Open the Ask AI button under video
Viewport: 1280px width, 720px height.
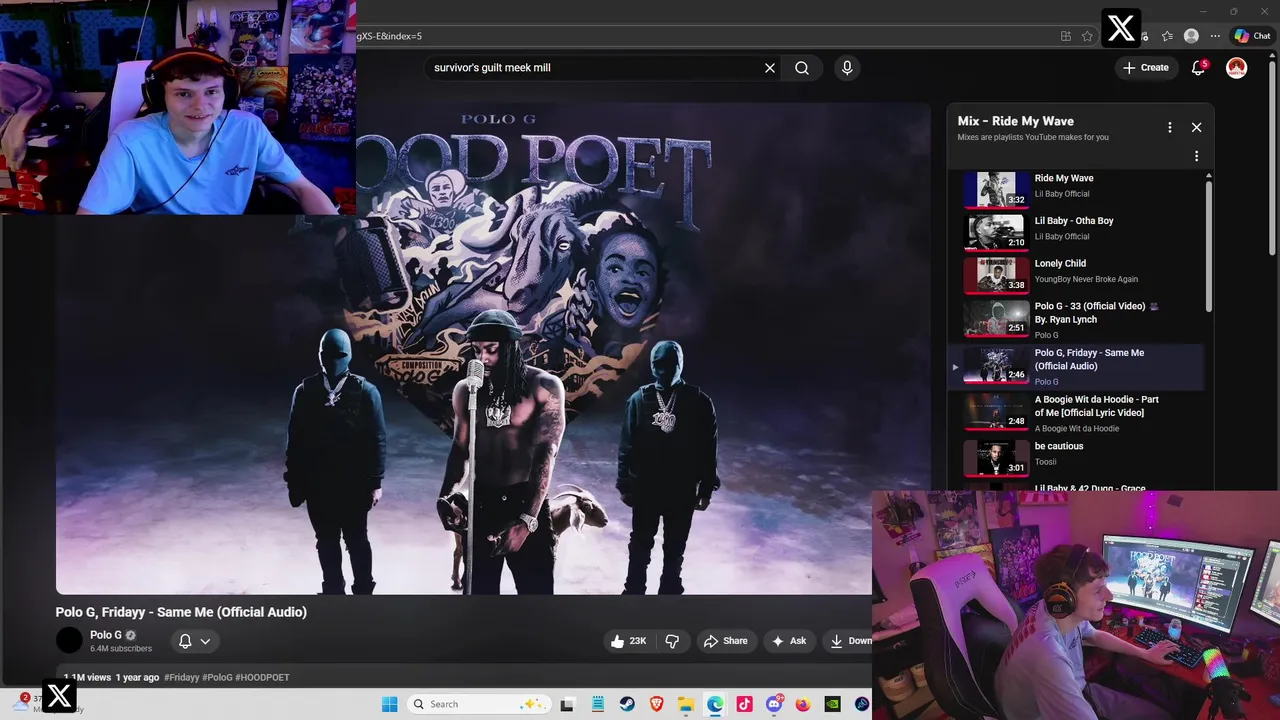click(x=788, y=641)
